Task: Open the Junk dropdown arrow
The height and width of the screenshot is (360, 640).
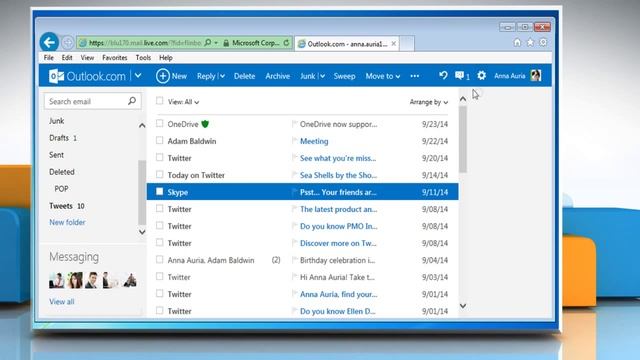Action: [322, 76]
